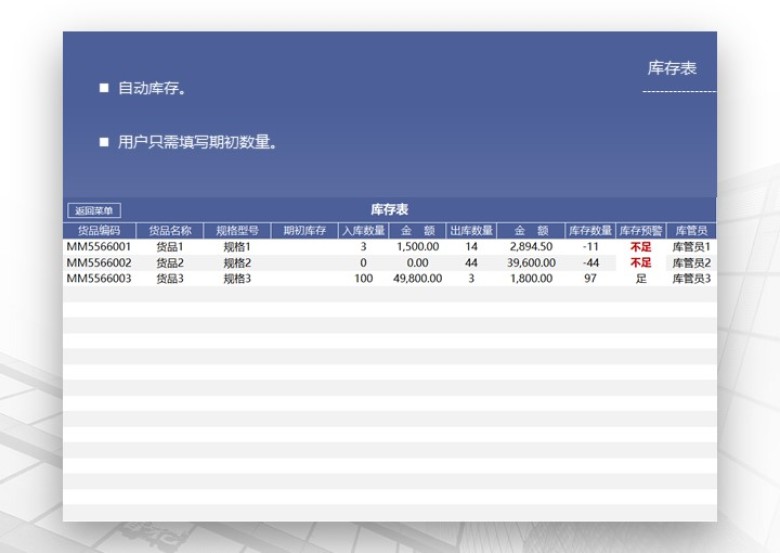
Task: Select the 出库数量 column header
Action: tap(471, 231)
